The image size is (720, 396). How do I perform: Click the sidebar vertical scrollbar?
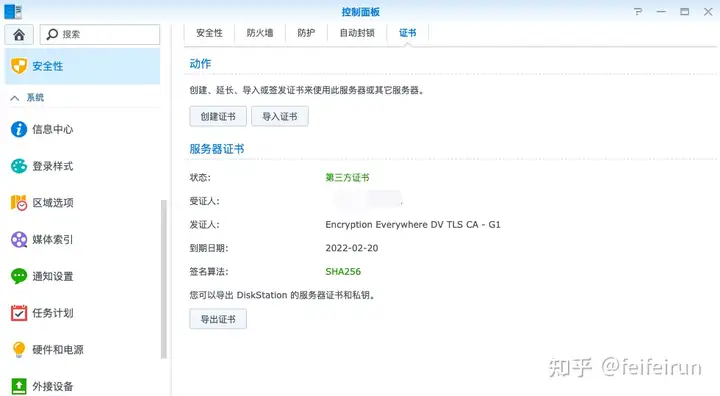point(163,279)
